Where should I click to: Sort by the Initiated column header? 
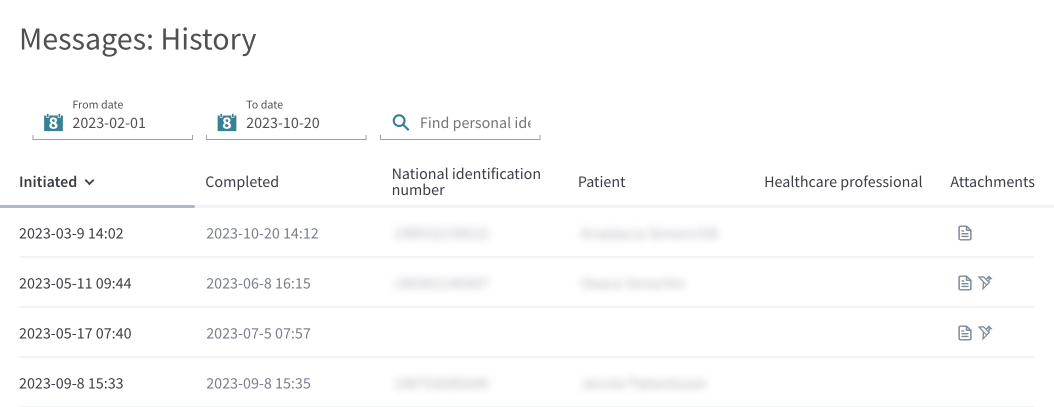click(x=48, y=182)
